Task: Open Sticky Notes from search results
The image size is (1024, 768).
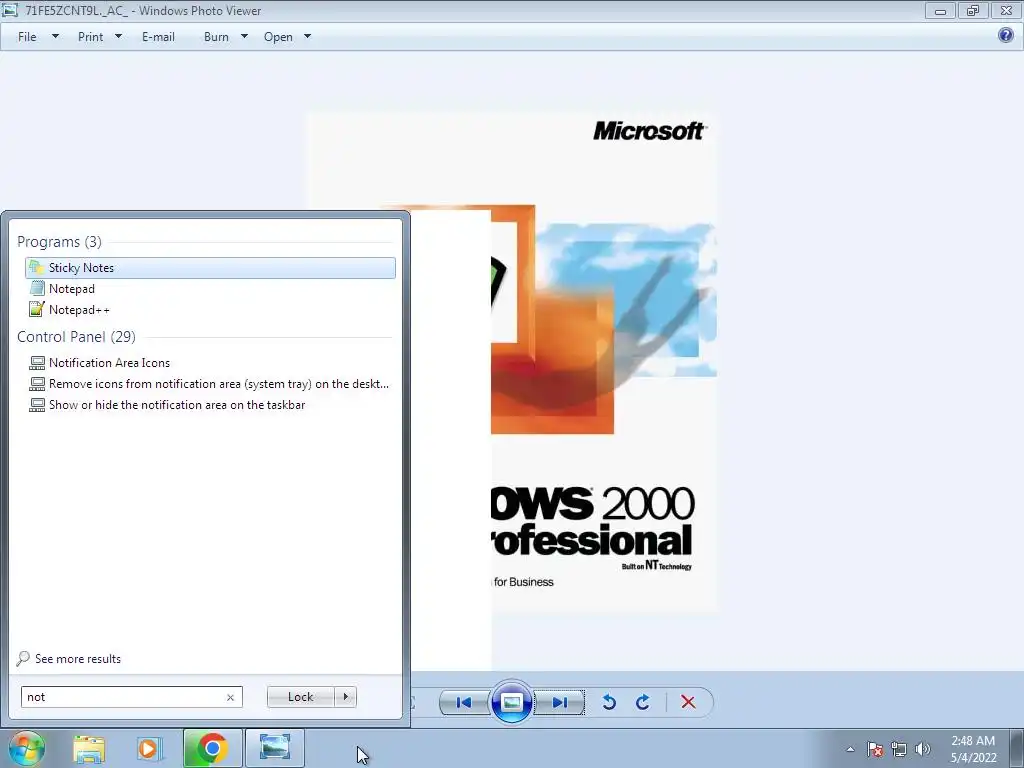Action: [x=210, y=268]
